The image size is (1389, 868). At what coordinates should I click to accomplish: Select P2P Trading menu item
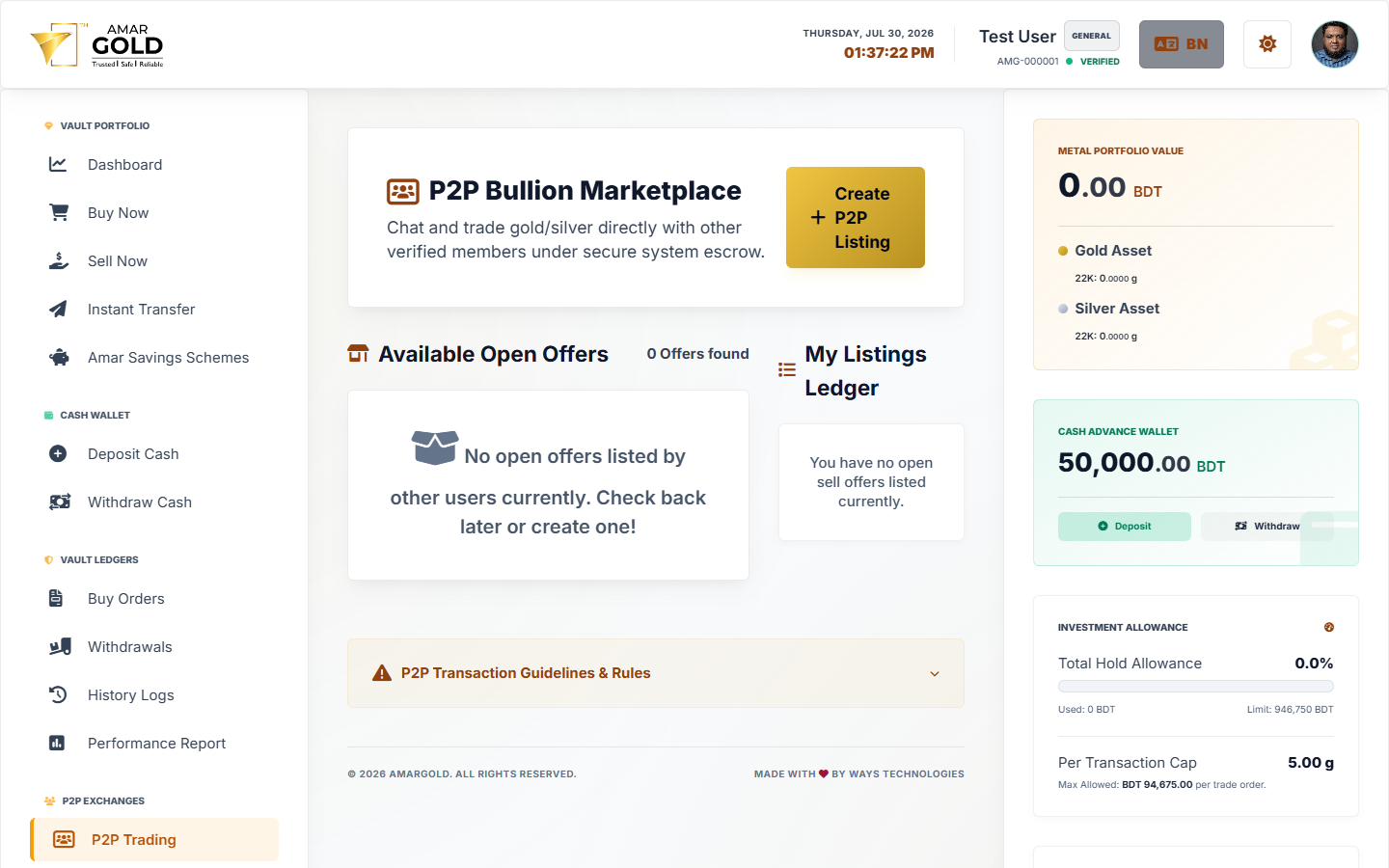154,839
